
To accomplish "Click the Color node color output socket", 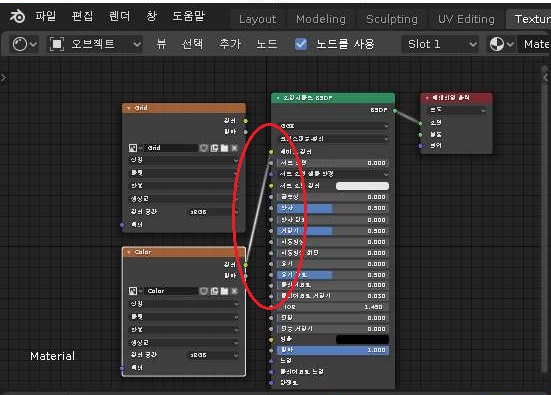I will click(246, 265).
